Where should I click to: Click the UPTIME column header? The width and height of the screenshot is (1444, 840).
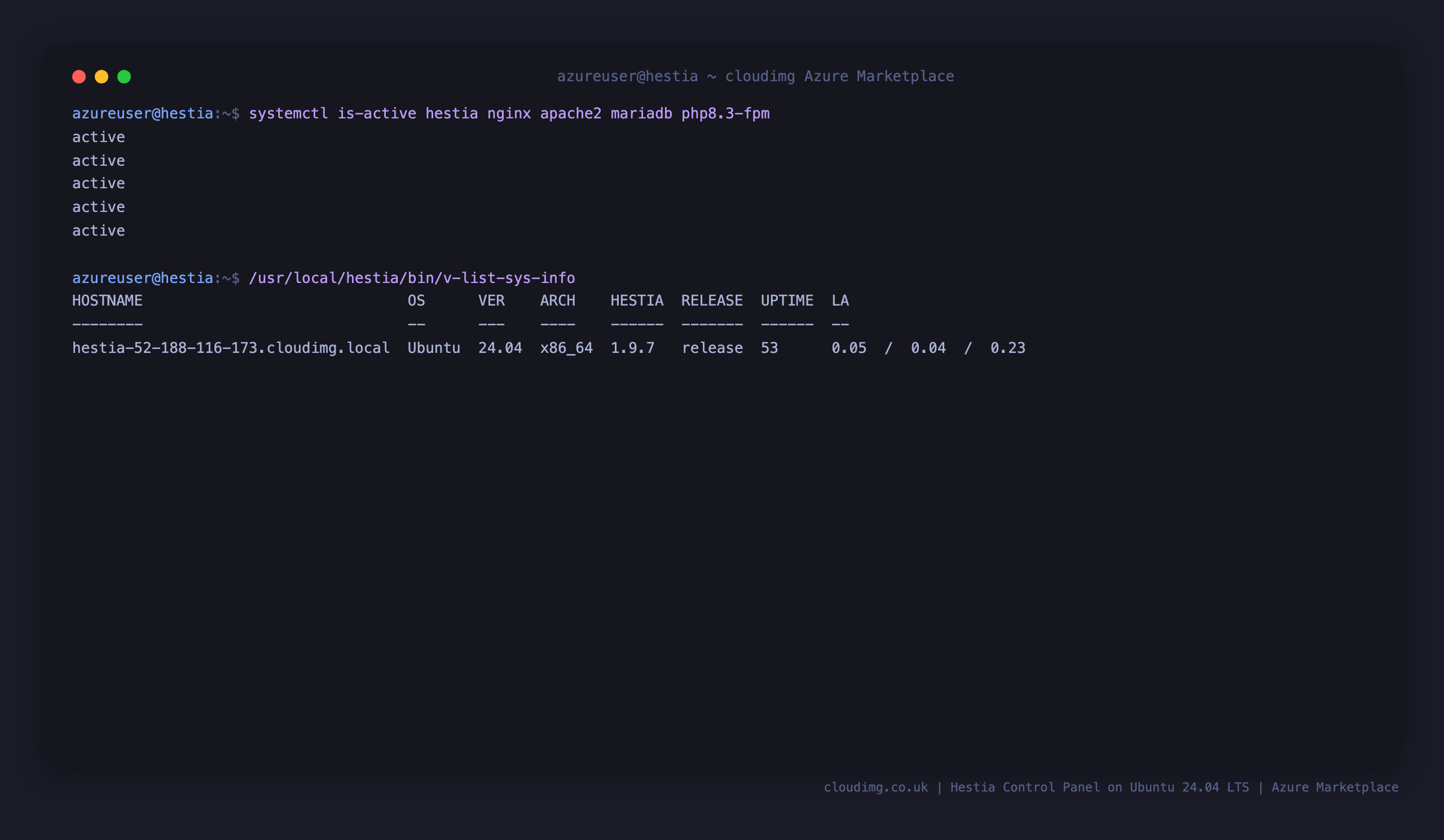tap(787, 300)
